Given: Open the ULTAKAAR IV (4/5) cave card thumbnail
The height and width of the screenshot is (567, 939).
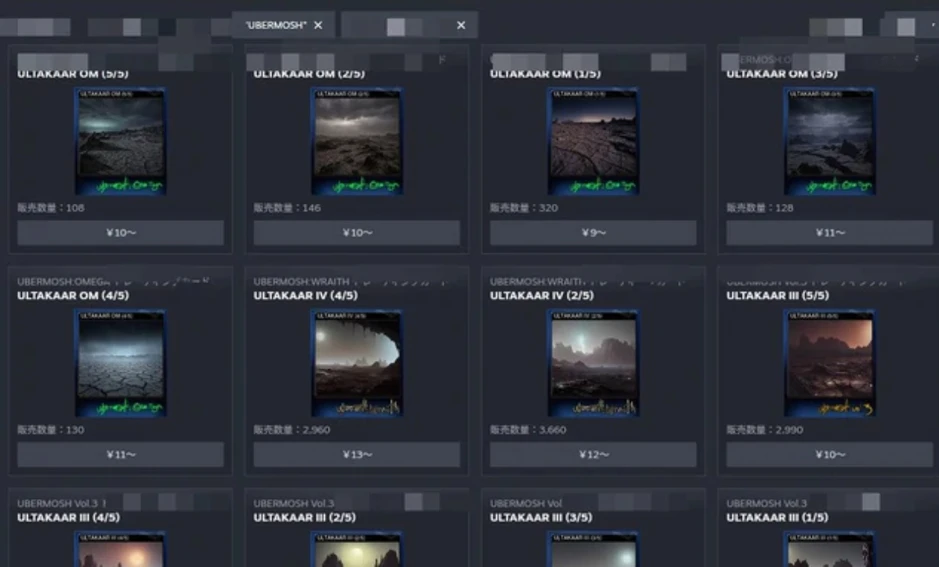Looking at the screenshot, I should 357,363.
